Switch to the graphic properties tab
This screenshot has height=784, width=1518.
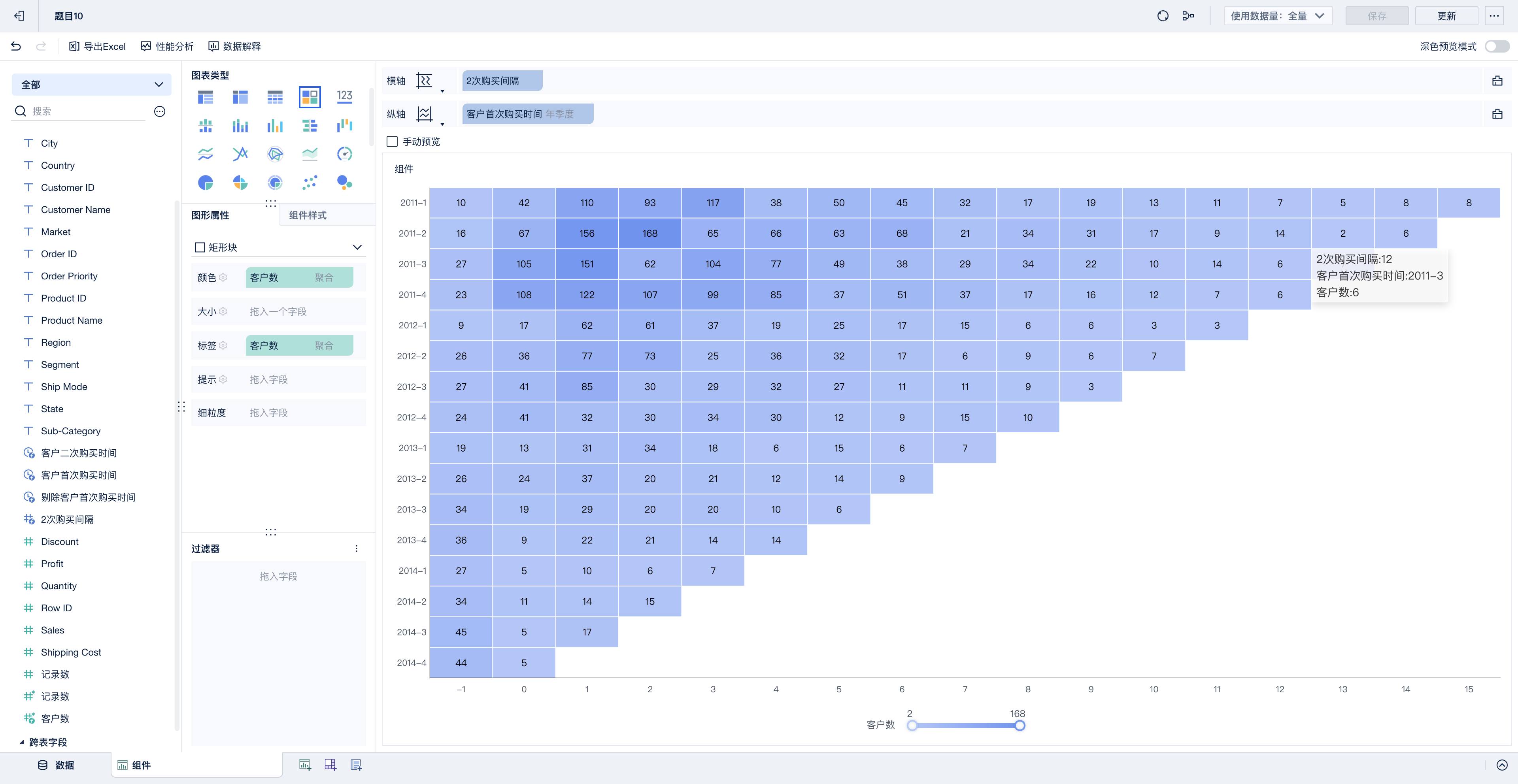pyautogui.click(x=210, y=216)
